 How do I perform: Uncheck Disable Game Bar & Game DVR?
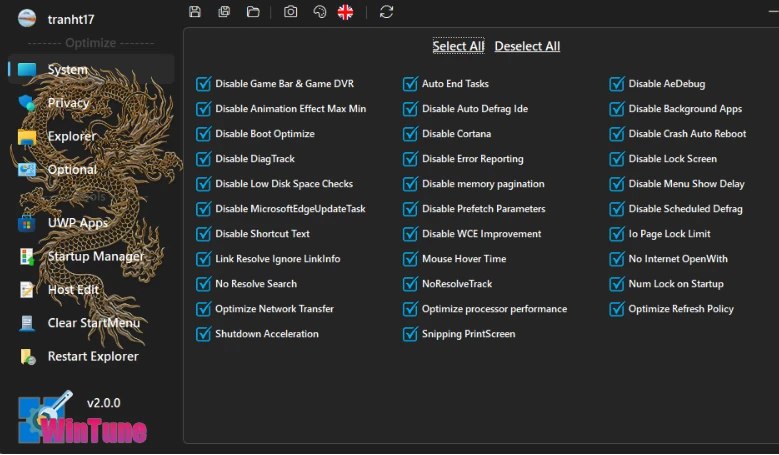[x=204, y=84]
